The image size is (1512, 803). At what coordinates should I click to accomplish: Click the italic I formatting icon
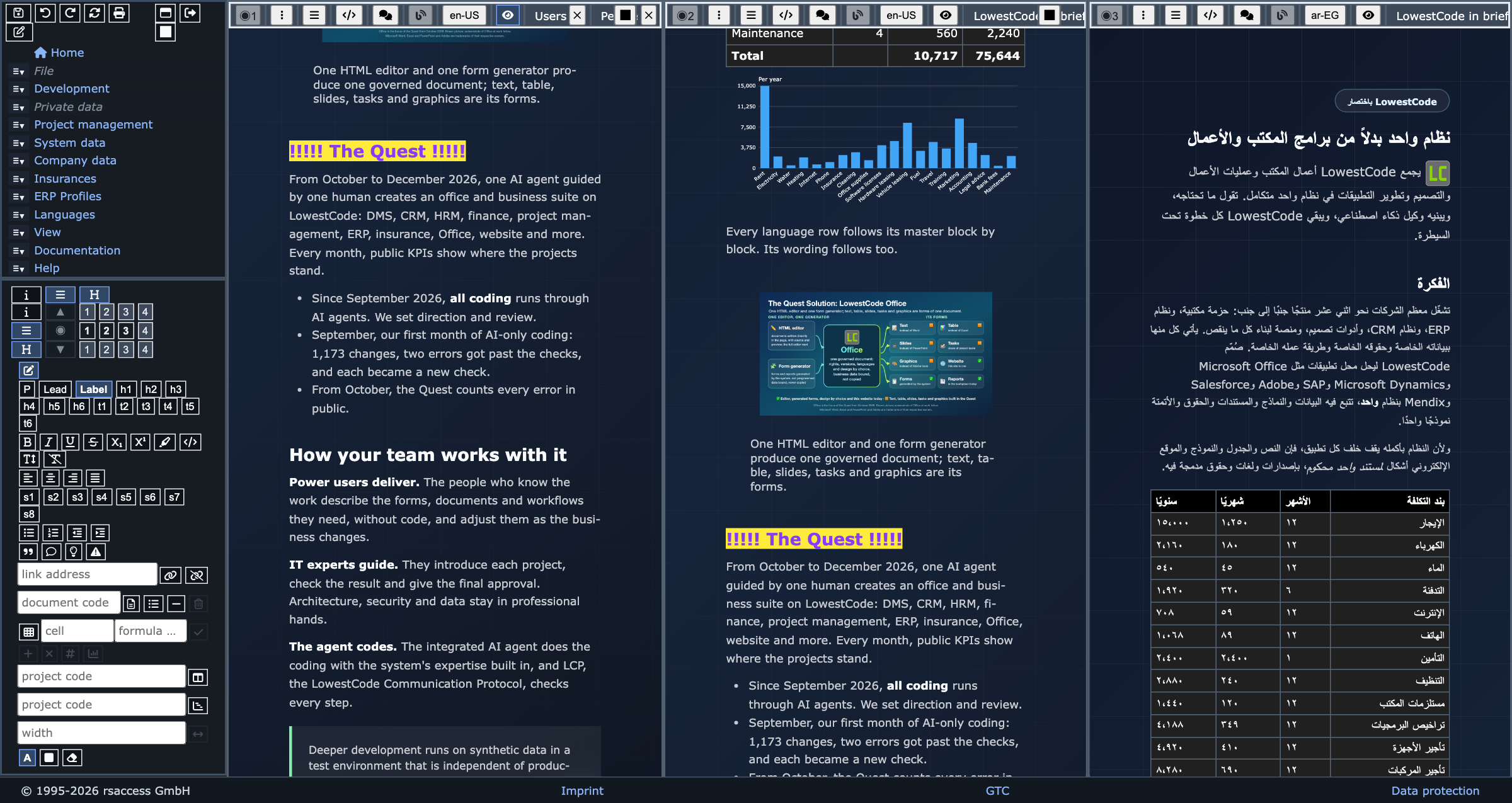[49, 442]
